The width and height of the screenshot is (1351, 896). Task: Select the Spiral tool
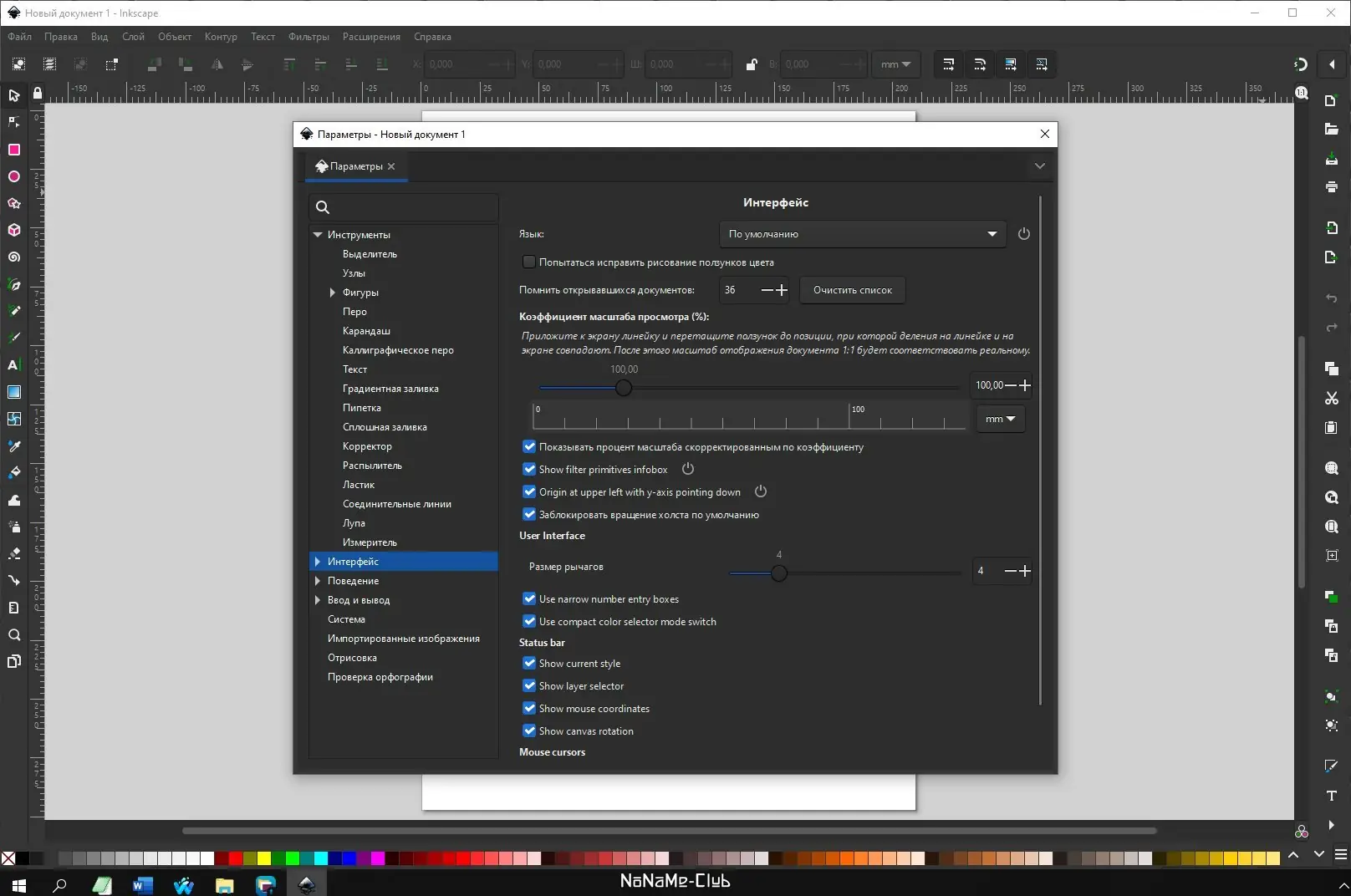click(x=14, y=257)
